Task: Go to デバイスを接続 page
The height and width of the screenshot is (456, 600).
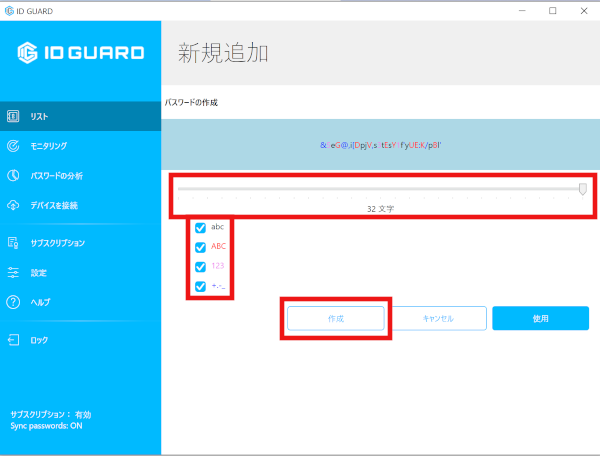Action: click(80, 205)
